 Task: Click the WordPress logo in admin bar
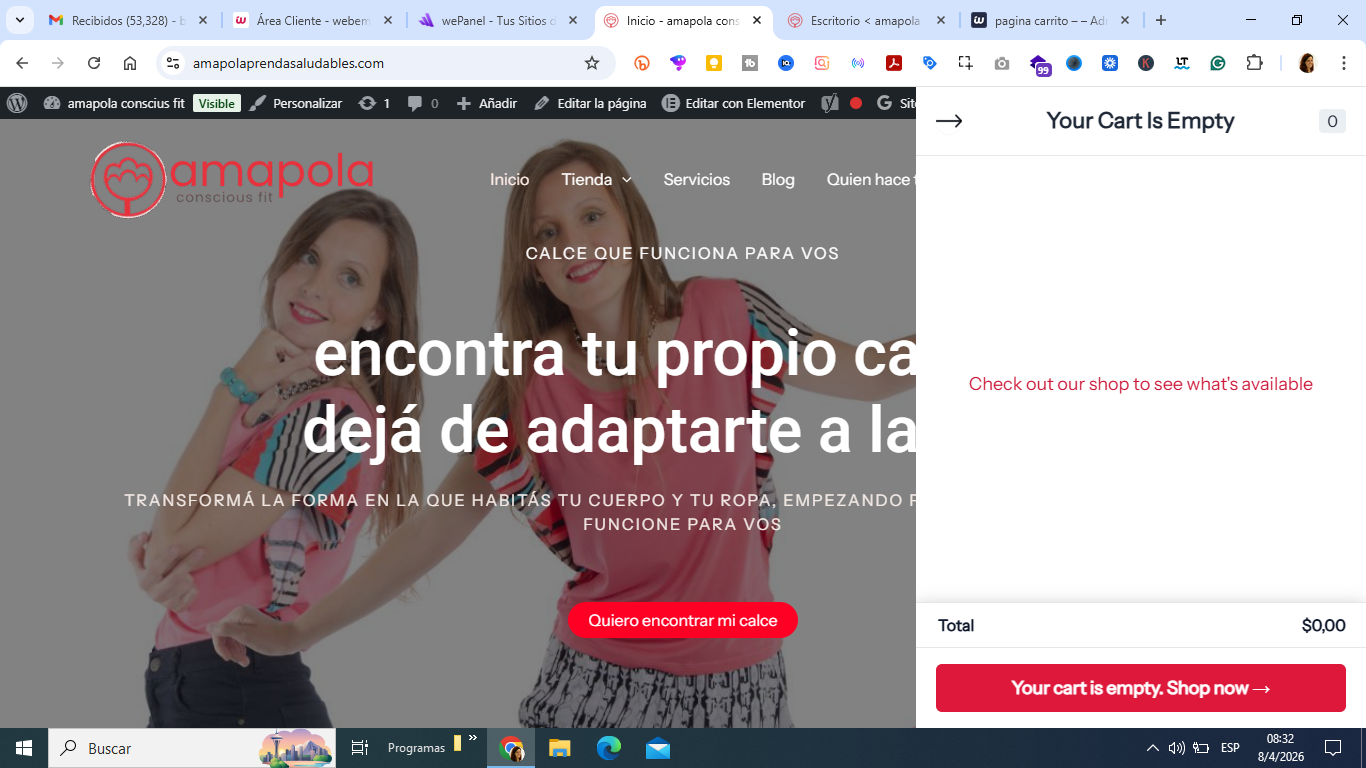[x=17, y=103]
